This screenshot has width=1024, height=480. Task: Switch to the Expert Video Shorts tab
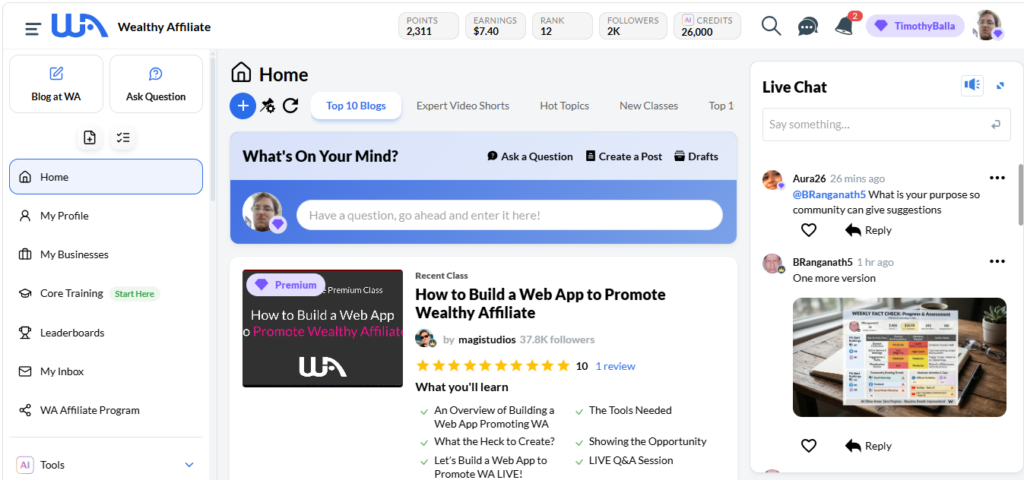(x=463, y=106)
